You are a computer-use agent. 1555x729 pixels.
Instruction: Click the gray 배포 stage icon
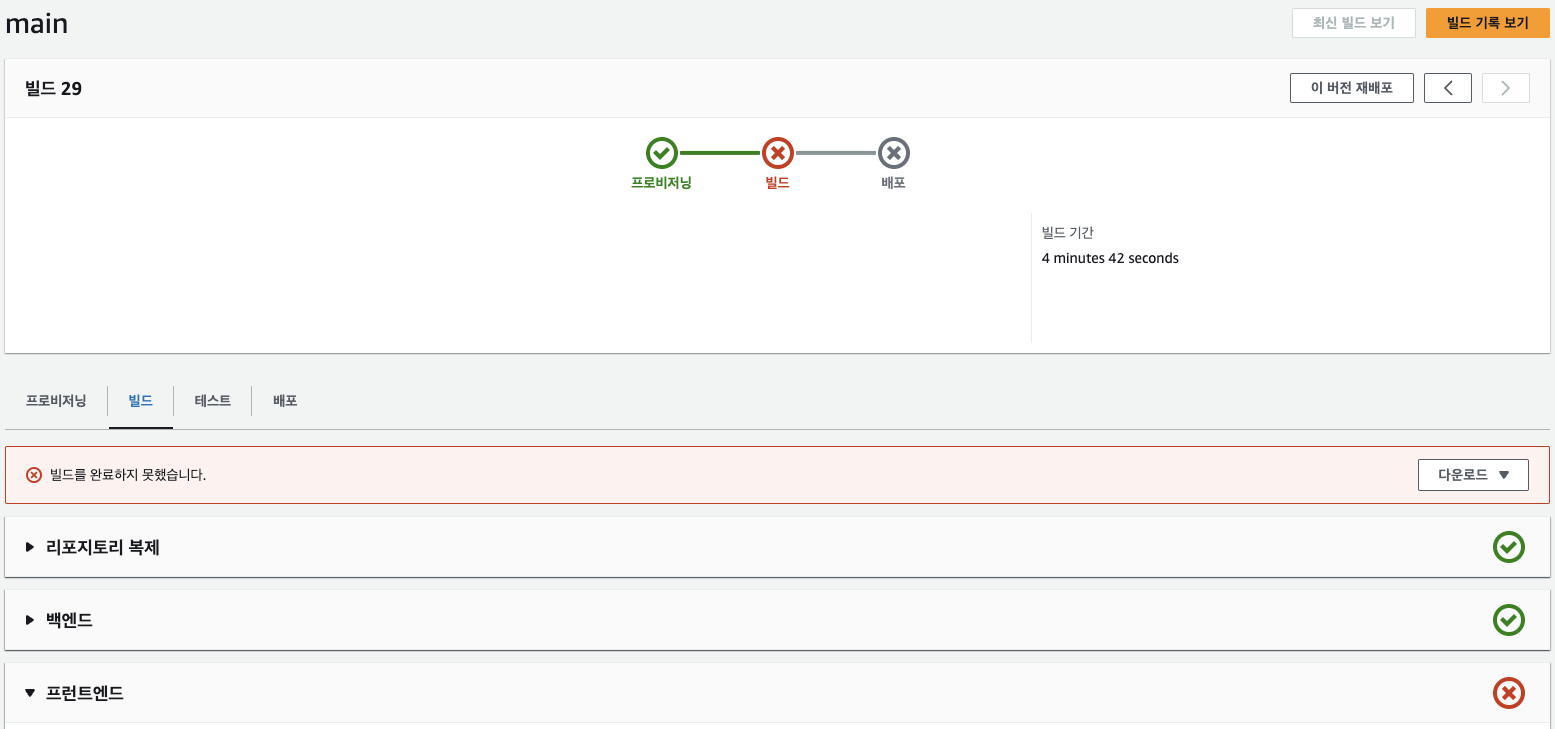pos(893,153)
